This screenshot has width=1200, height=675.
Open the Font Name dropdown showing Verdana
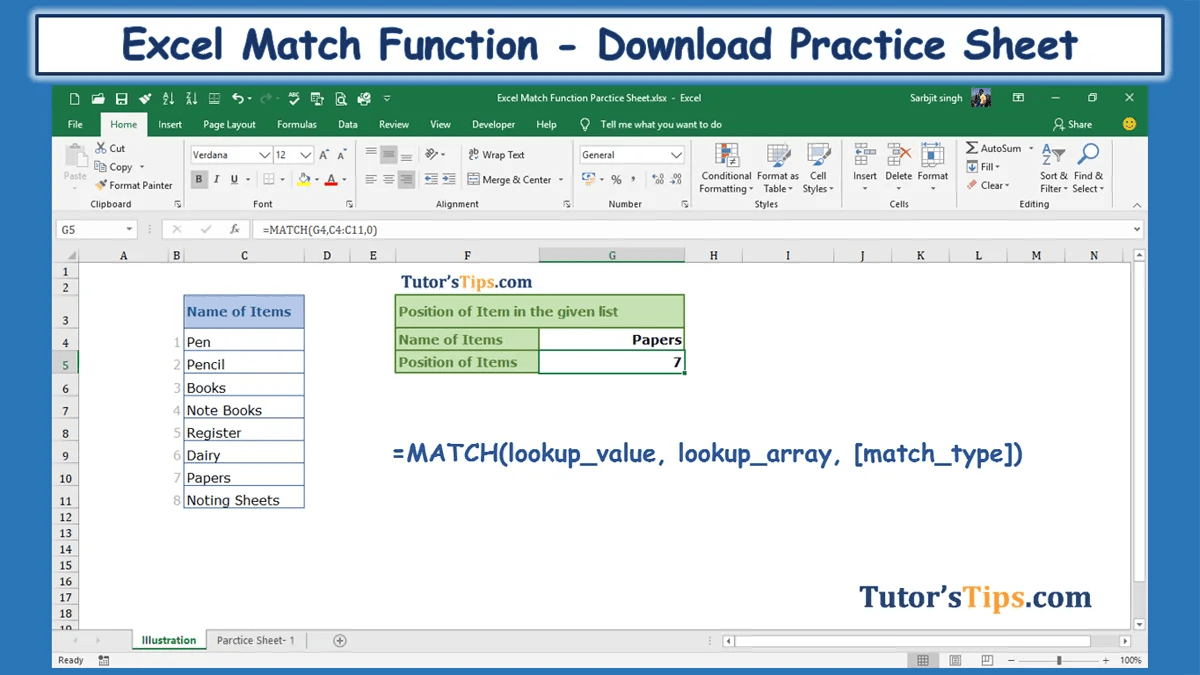231,154
